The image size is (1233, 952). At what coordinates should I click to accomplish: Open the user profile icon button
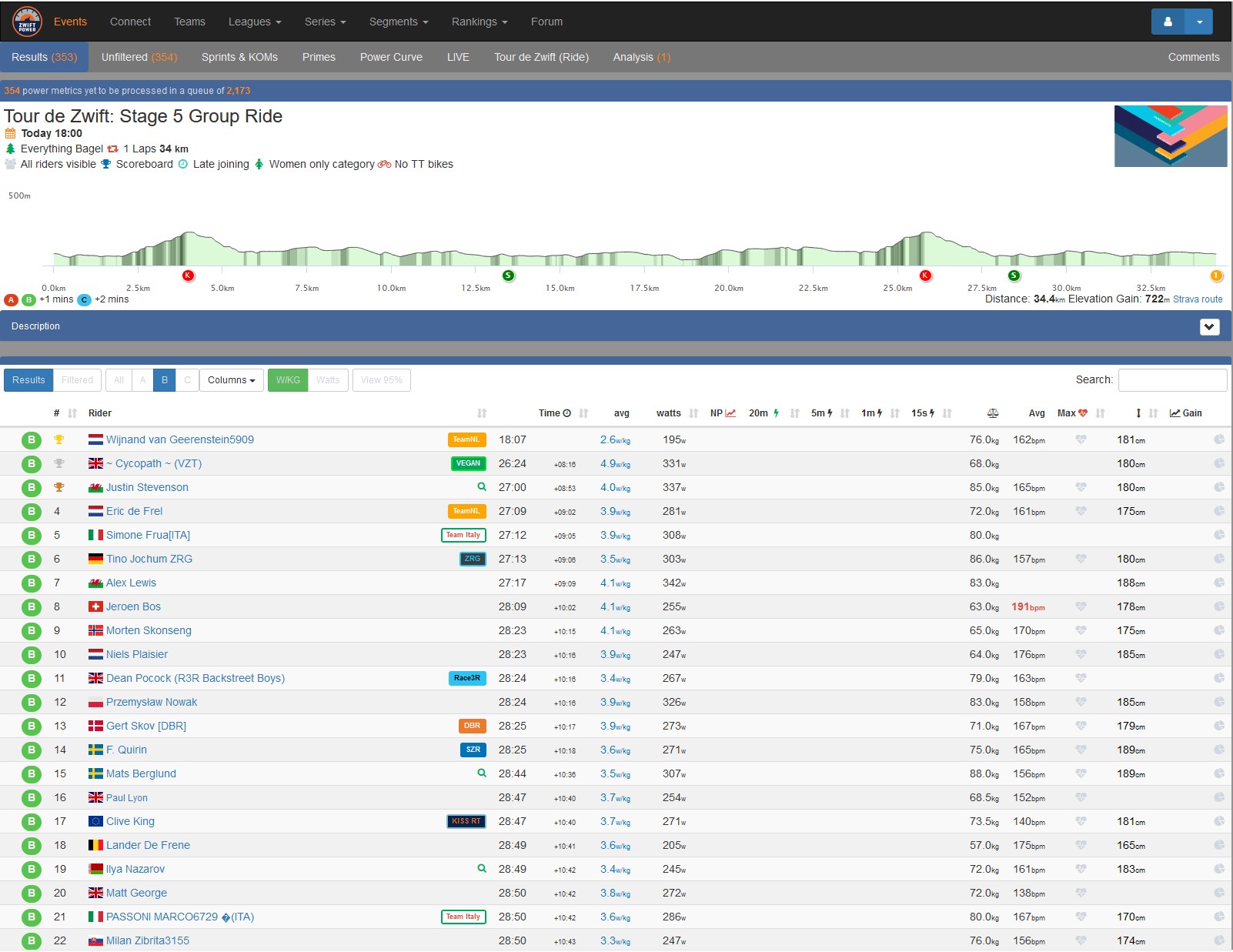1168,22
